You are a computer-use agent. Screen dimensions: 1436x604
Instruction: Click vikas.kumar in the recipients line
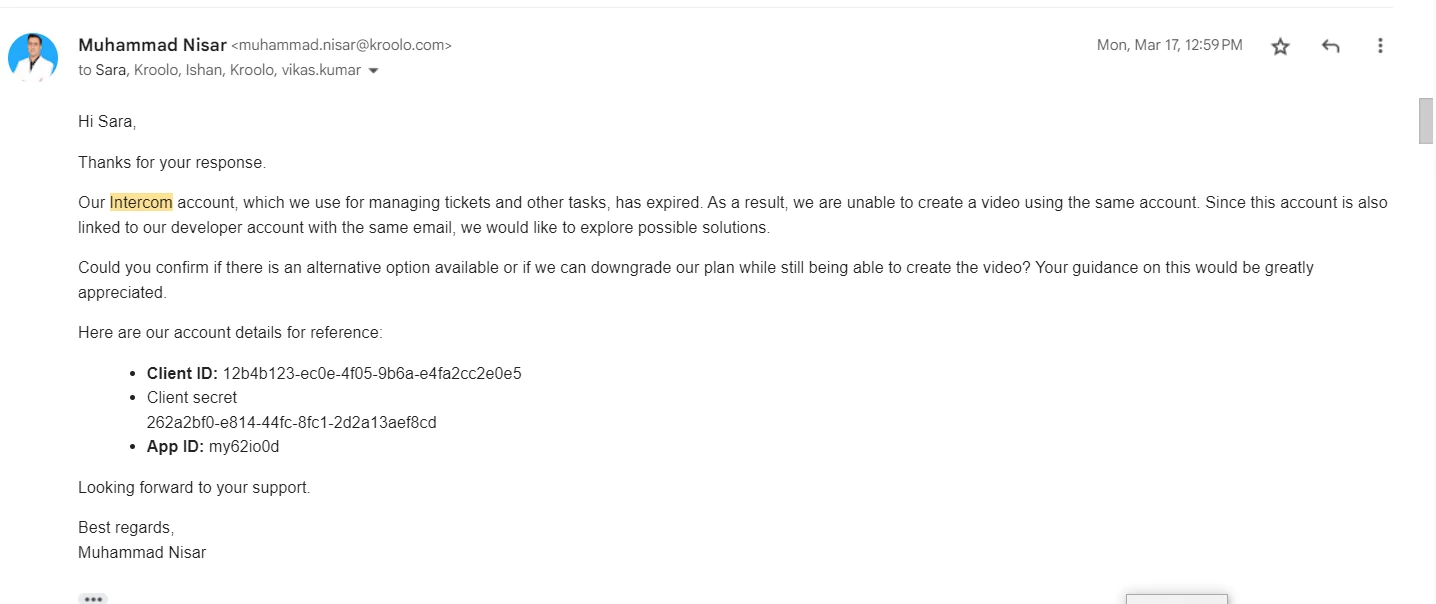pos(321,71)
